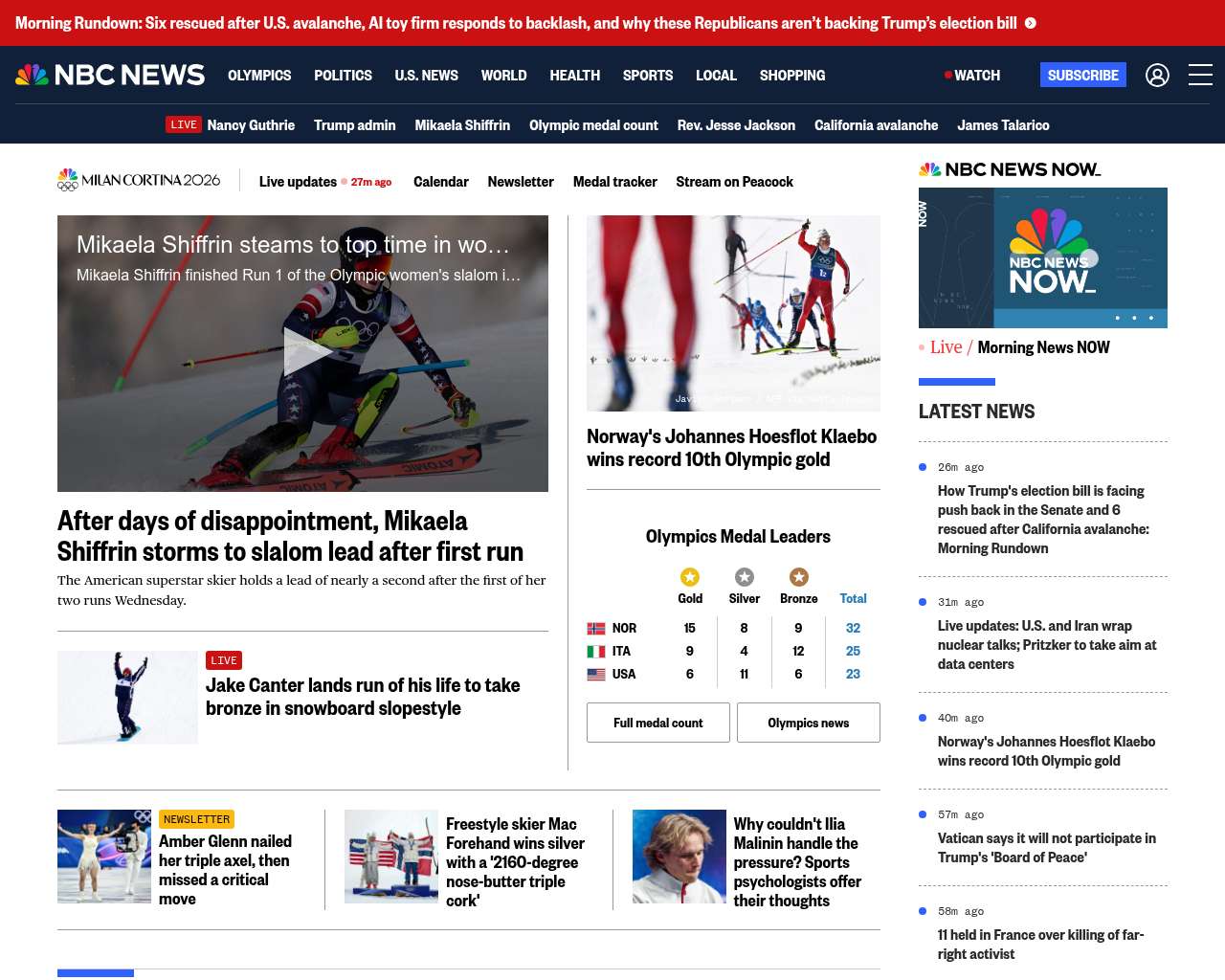Image resolution: width=1225 pixels, height=980 pixels.
Task: Read Shiffrin storms to slalom lead headline
Action: (x=290, y=536)
